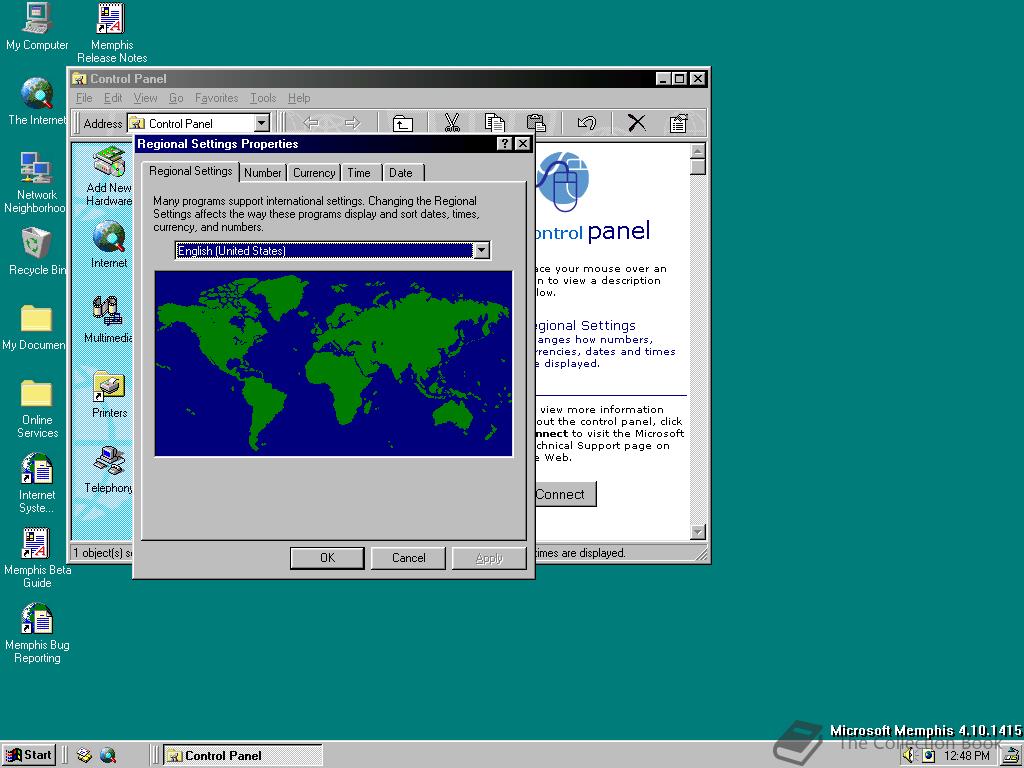The width and height of the screenshot is (1024, 768).
Task: Click the Control Panel address field
Action: click(198, 123)
